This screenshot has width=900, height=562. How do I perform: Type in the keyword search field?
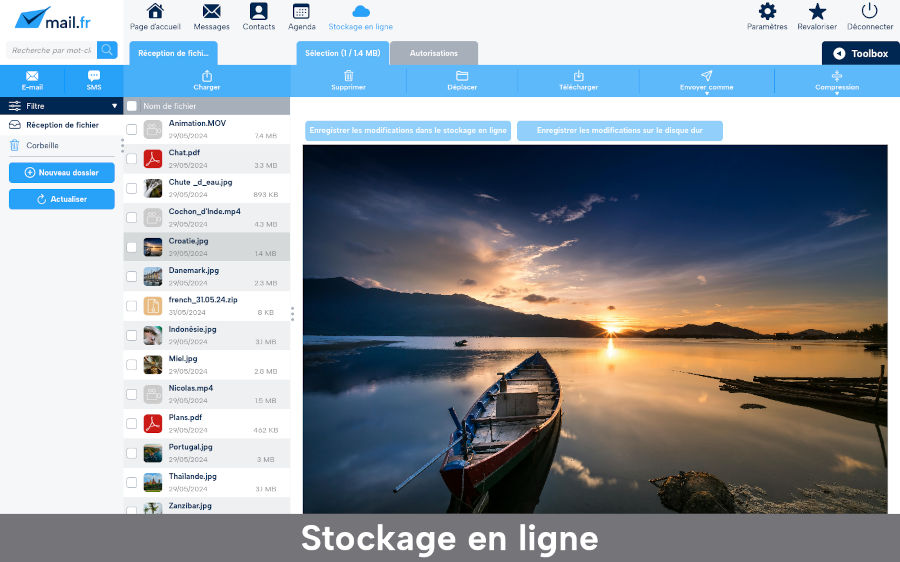tap(51, 50)
